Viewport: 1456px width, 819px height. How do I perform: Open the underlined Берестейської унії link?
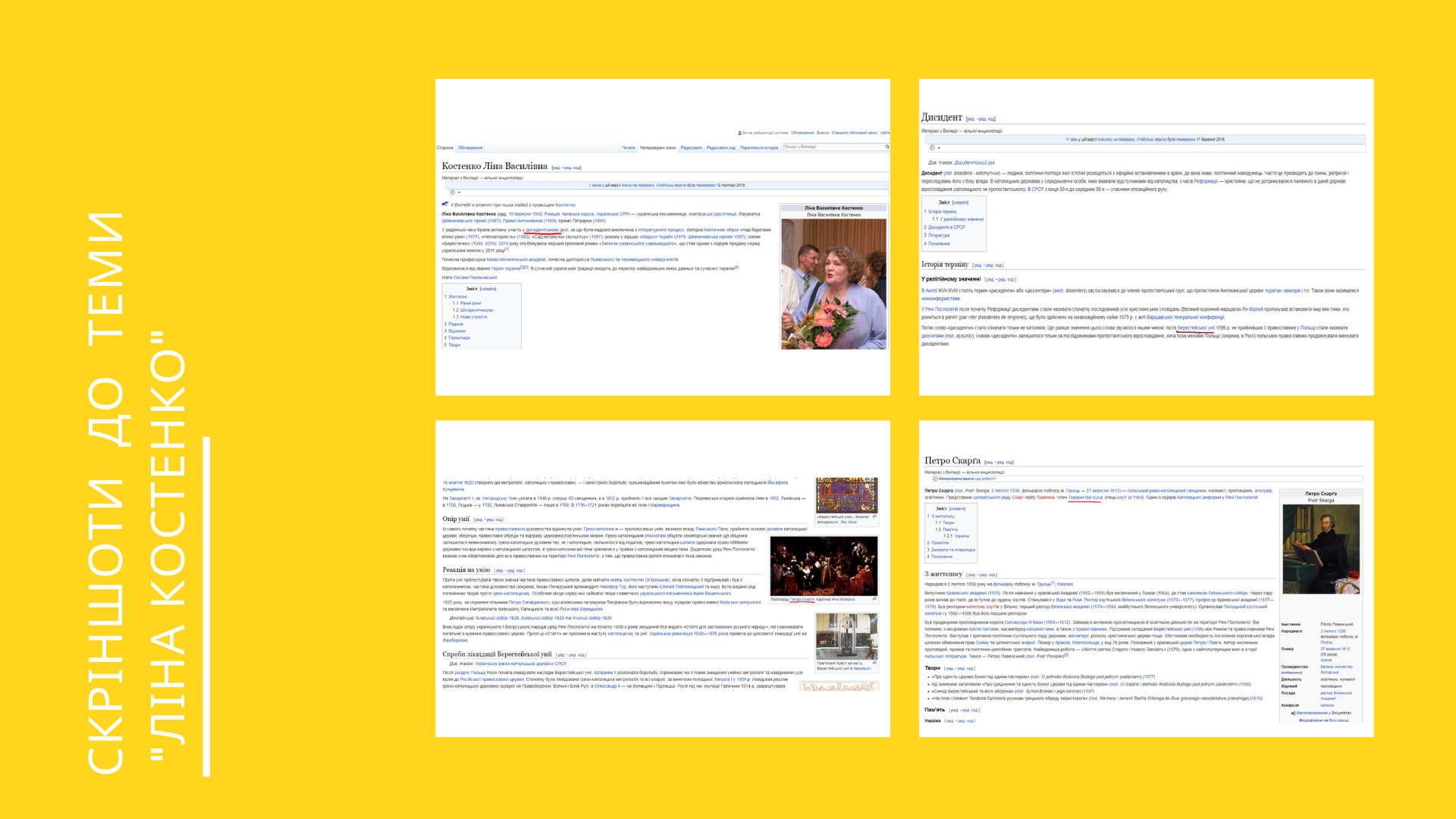1195,328
